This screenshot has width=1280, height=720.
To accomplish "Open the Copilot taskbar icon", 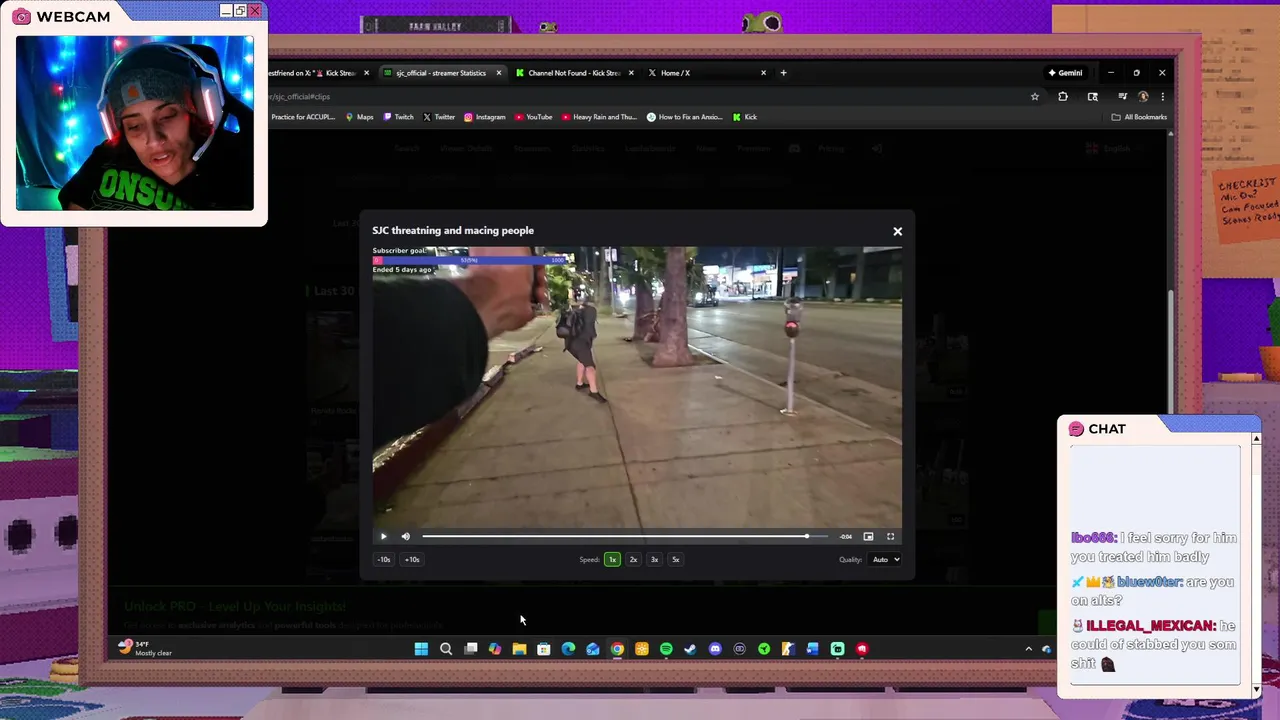I will coord(495,649).
